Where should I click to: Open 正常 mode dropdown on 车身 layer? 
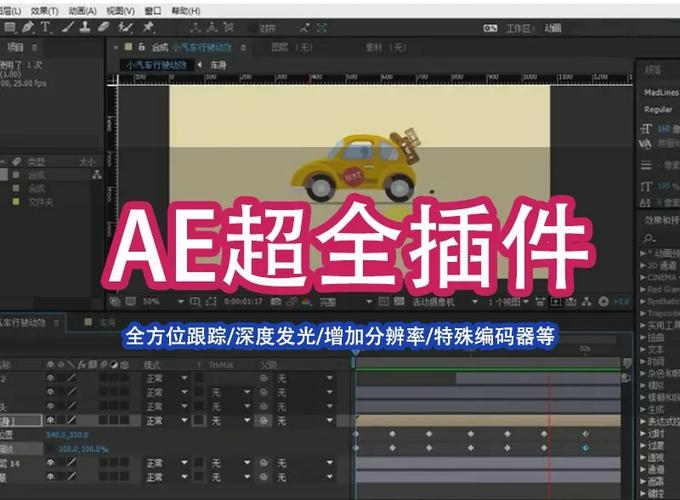click(167, 420)
